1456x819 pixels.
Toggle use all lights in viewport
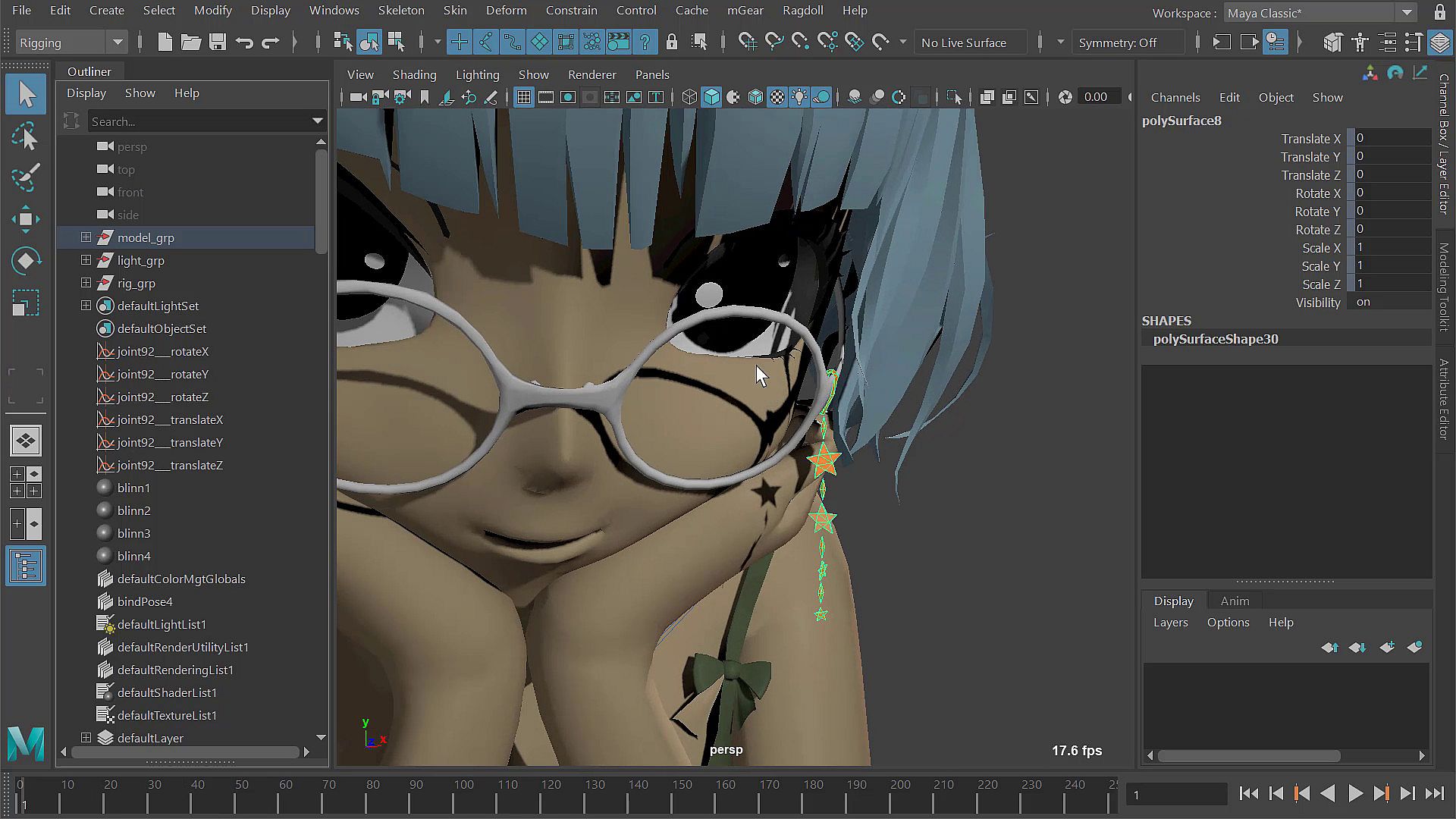[x=799, y=97]
